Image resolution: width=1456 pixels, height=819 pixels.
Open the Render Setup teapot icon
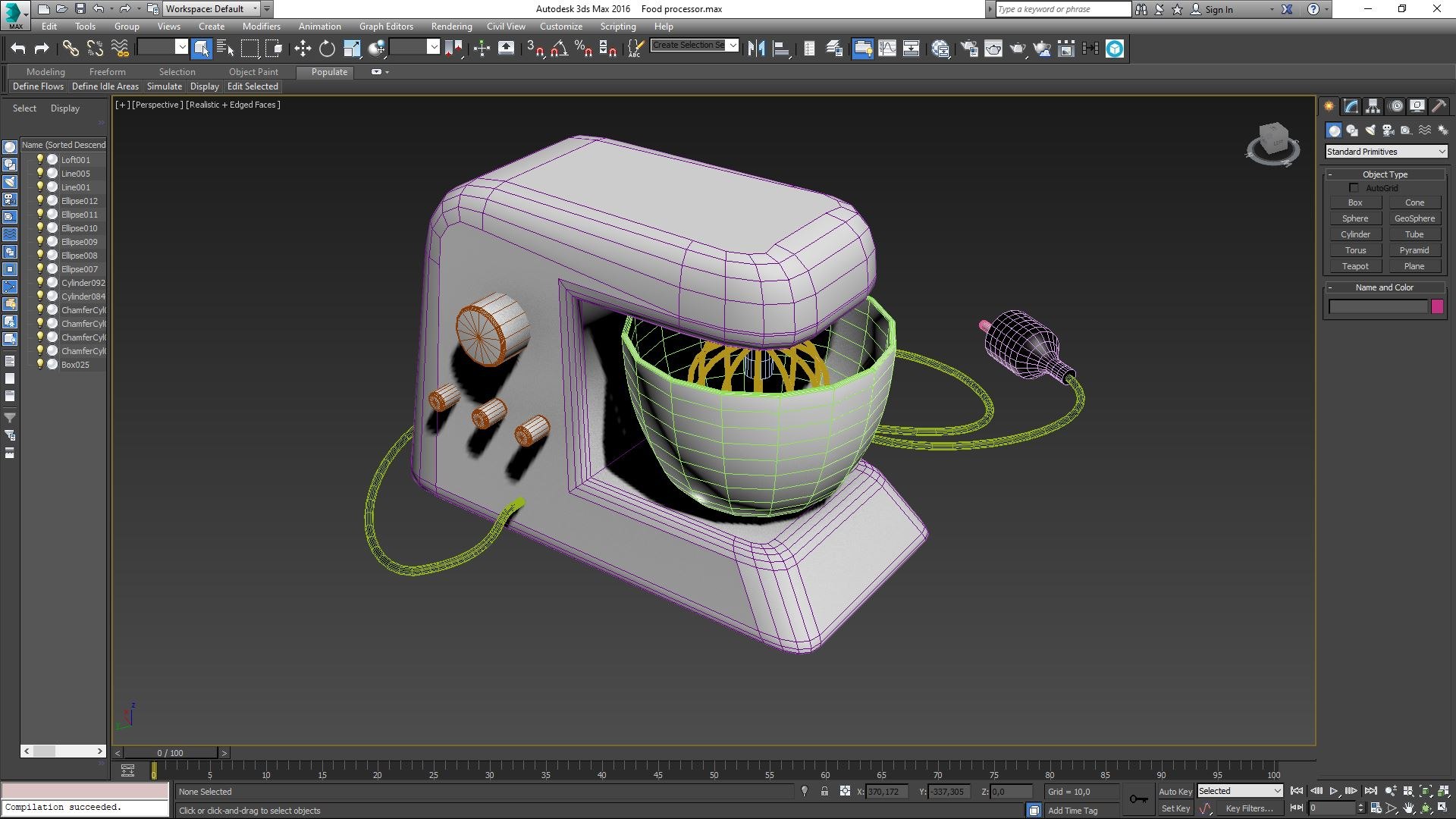pos(968,49)
